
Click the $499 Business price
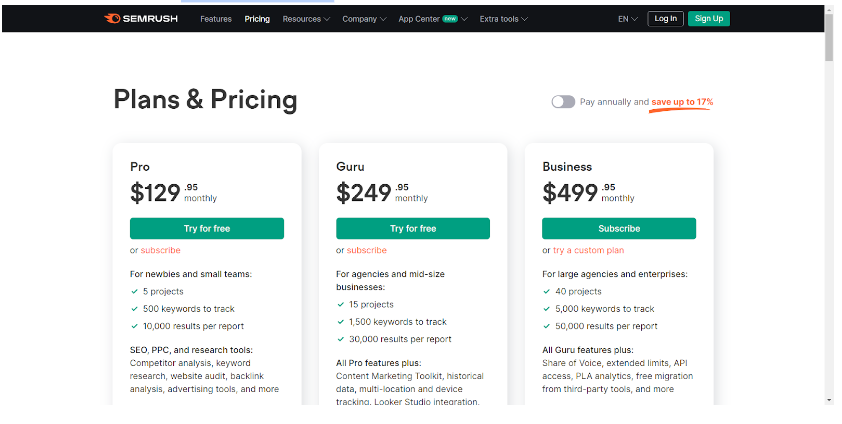coord(570,193)
